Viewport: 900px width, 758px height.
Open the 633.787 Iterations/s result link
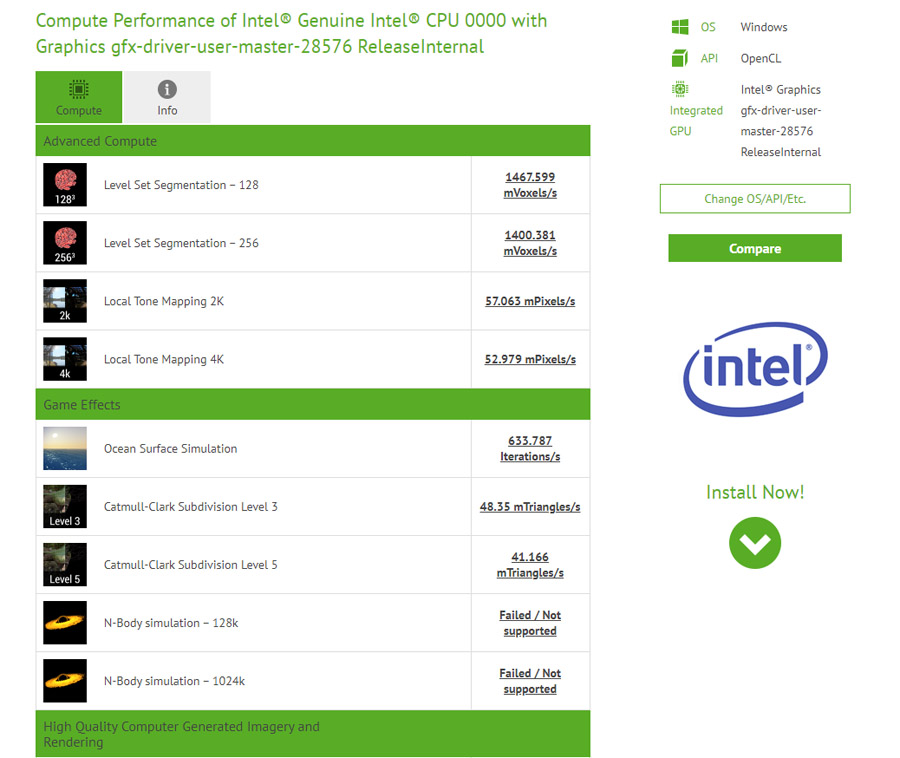coord(530,448)
